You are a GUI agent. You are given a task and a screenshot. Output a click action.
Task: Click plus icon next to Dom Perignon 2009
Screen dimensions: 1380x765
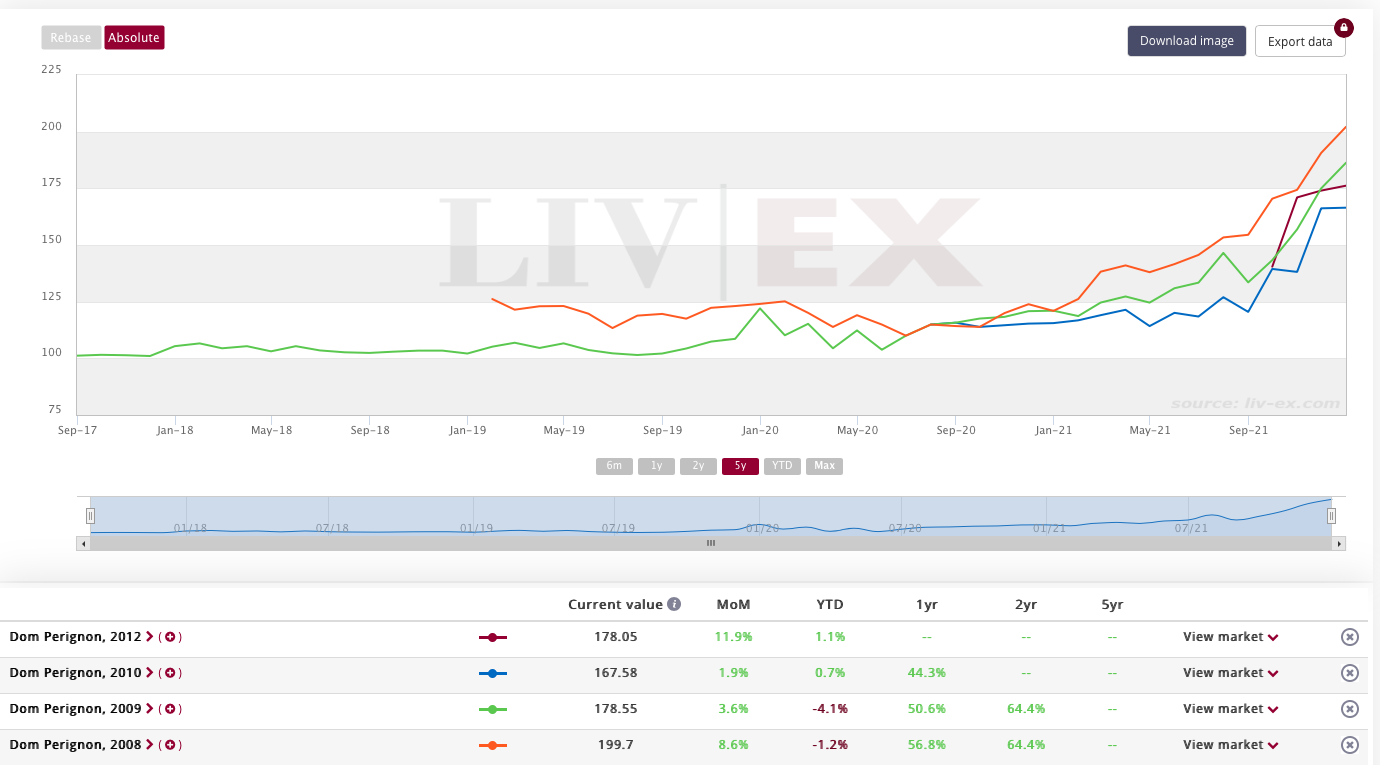pyautogui.click(x=170, y=709)
